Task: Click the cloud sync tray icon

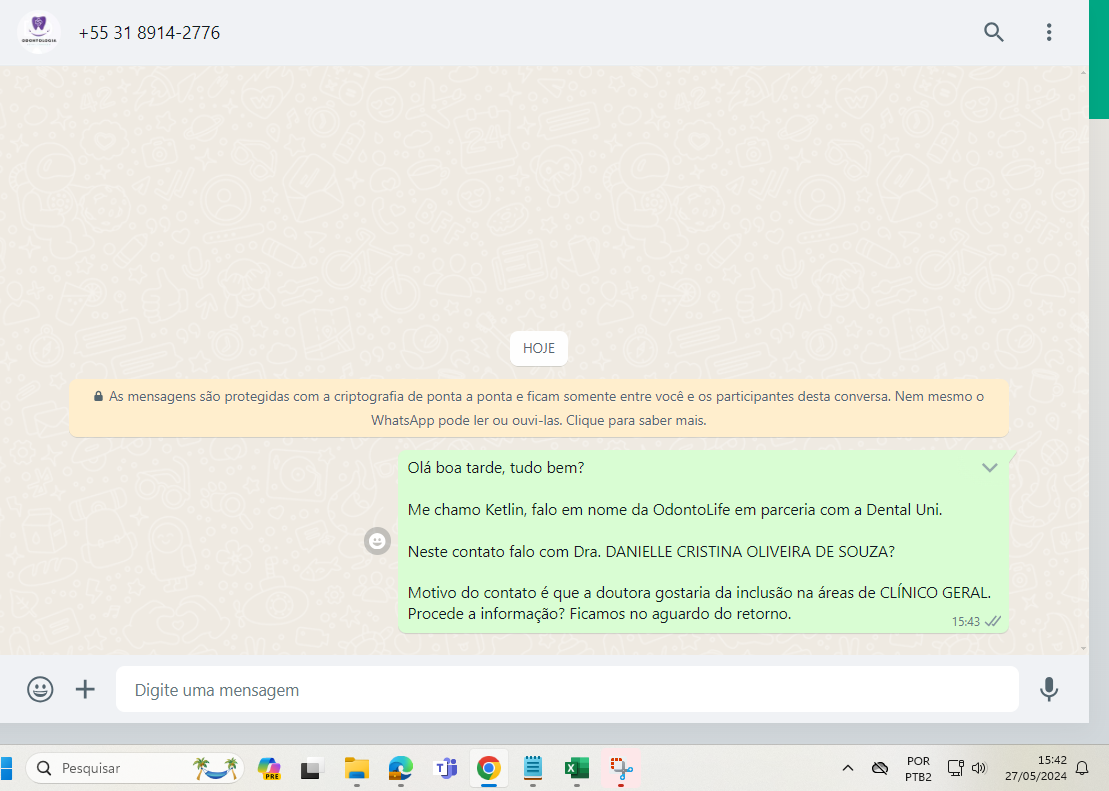Action: pyautogui.click(x=880, y=768)
